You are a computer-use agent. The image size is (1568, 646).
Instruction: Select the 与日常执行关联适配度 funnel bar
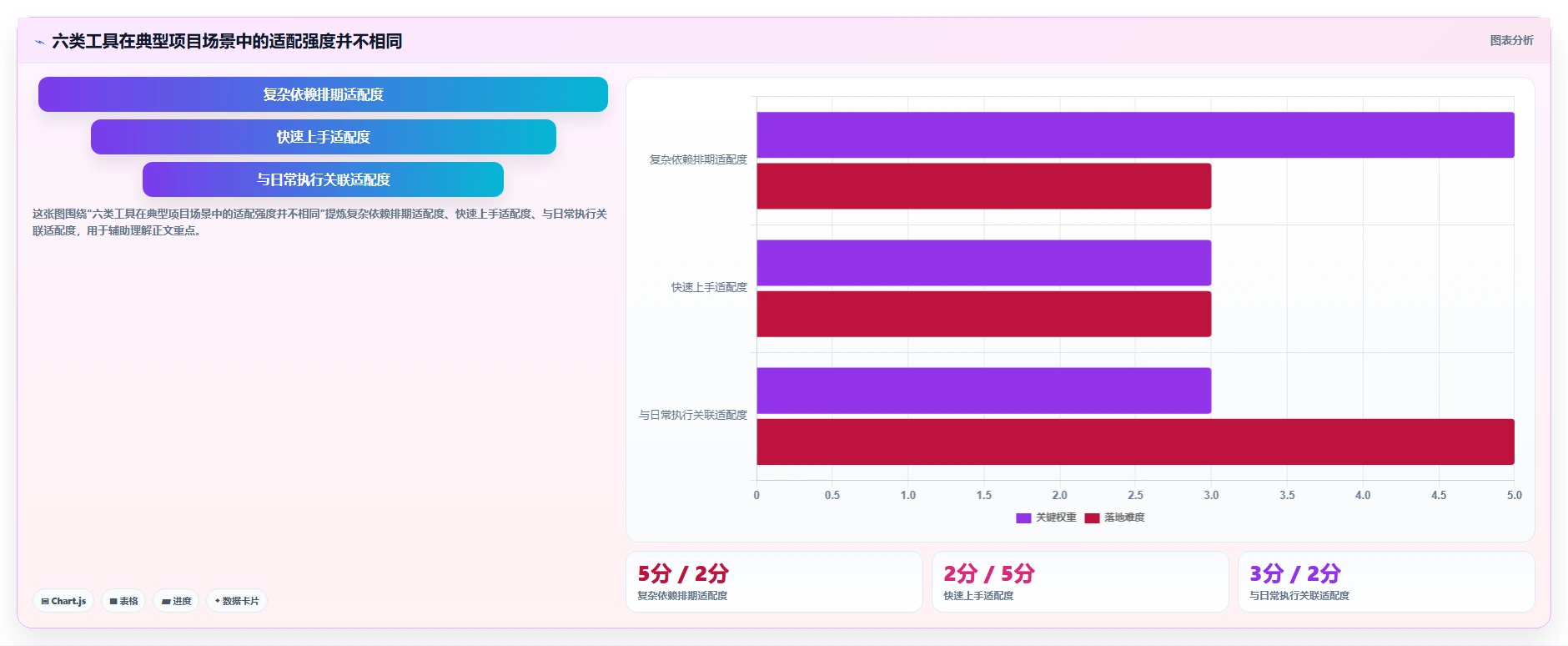(323, 179)
